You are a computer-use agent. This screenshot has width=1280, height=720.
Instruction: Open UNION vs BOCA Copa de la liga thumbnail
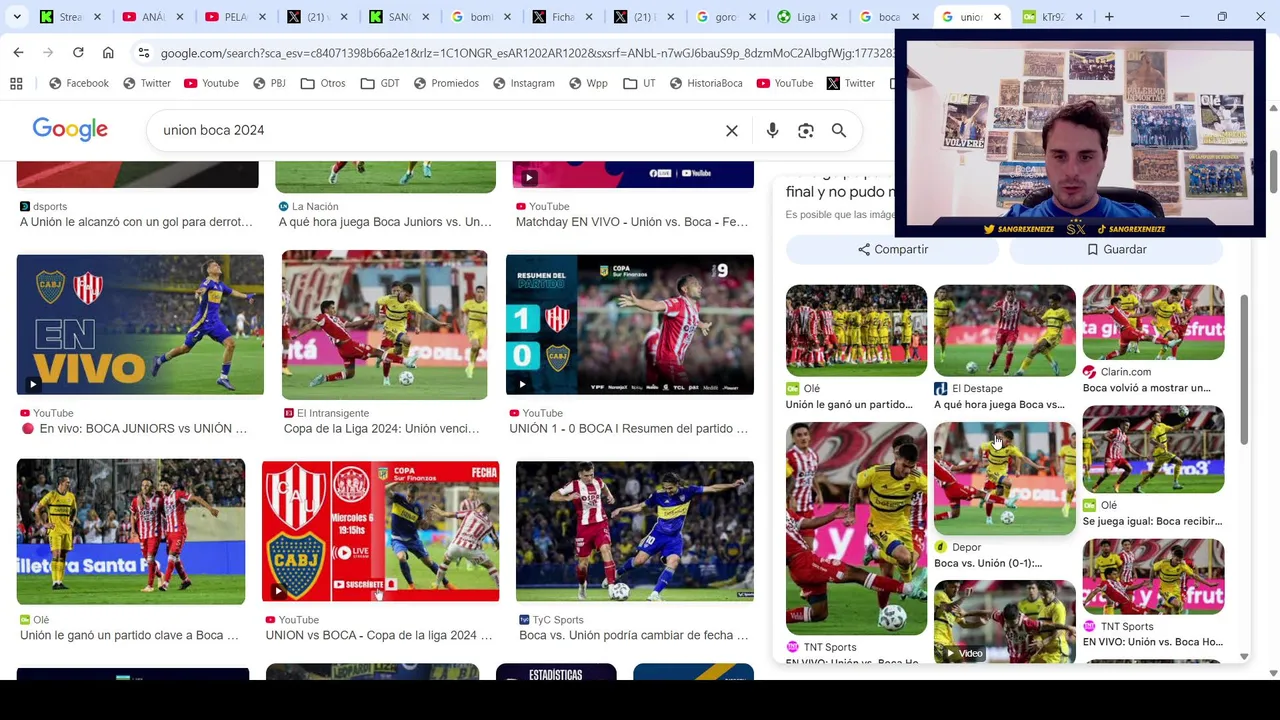coord(380,531)
